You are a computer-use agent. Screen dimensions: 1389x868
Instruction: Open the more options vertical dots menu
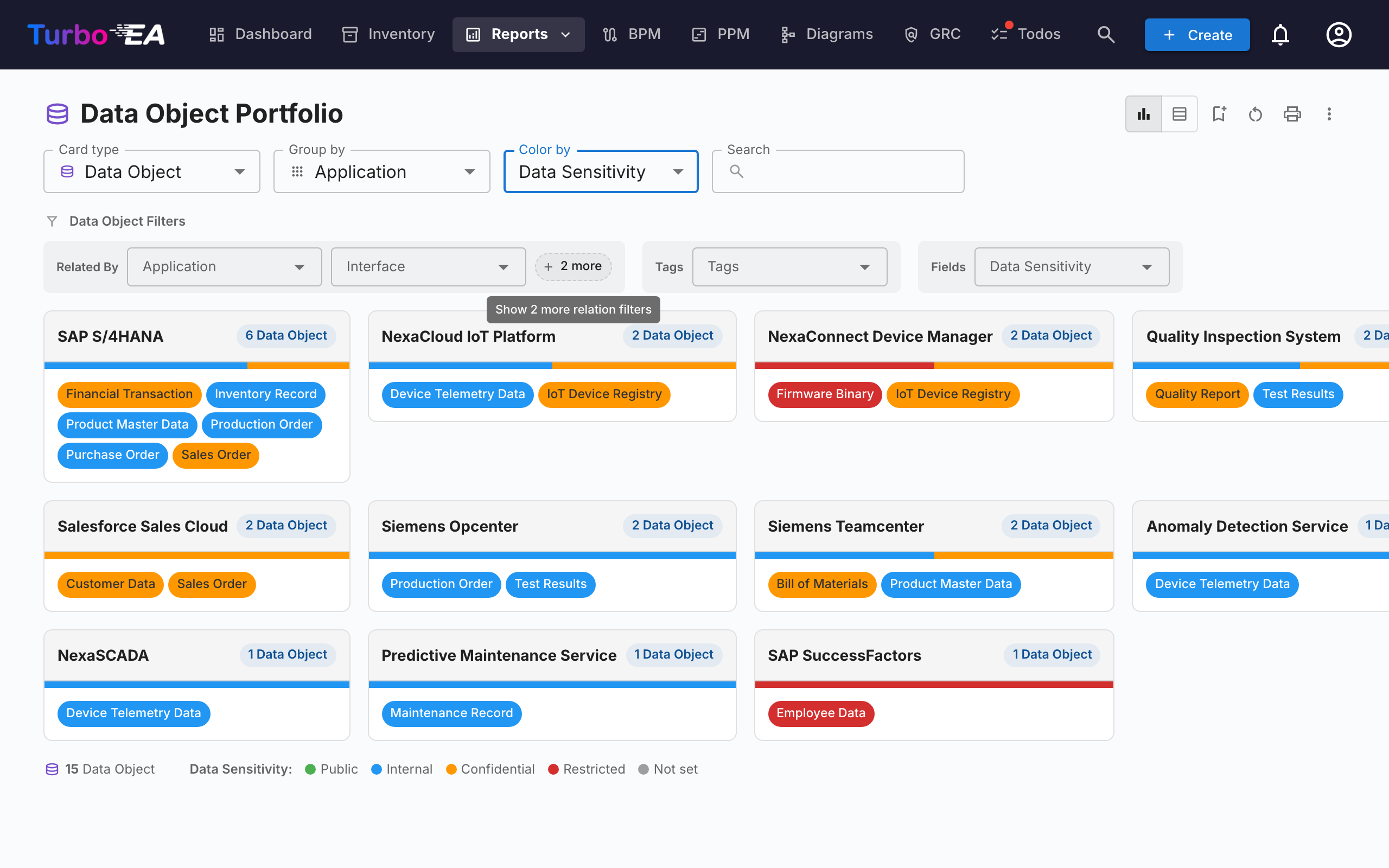tap(1329, 114)
